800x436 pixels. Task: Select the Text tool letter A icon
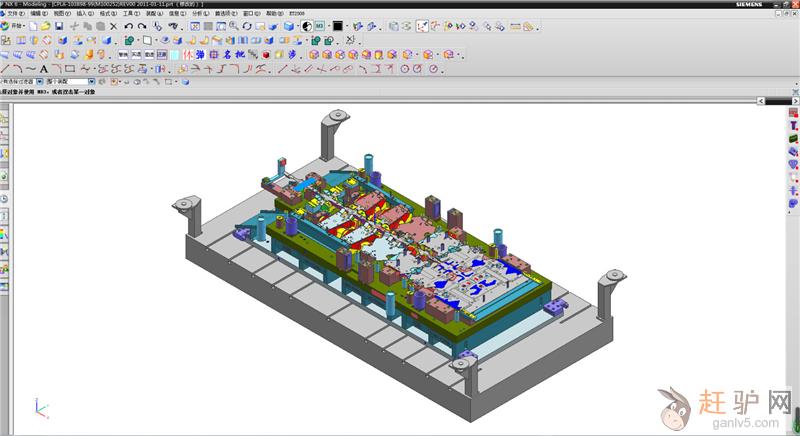(43, 69)
